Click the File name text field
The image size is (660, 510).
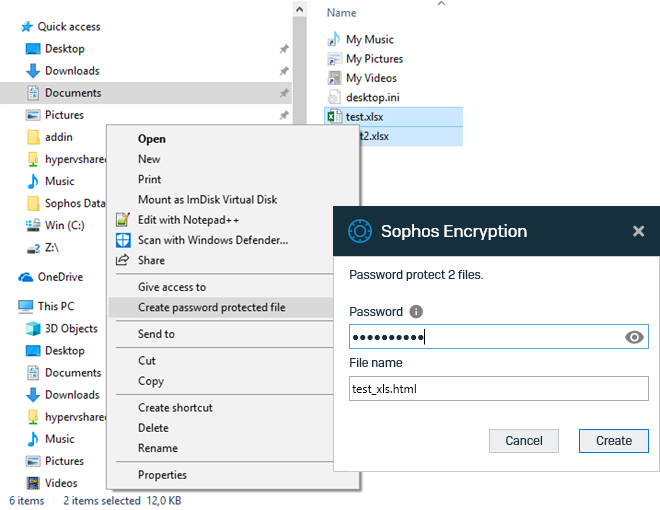(498, 389)
